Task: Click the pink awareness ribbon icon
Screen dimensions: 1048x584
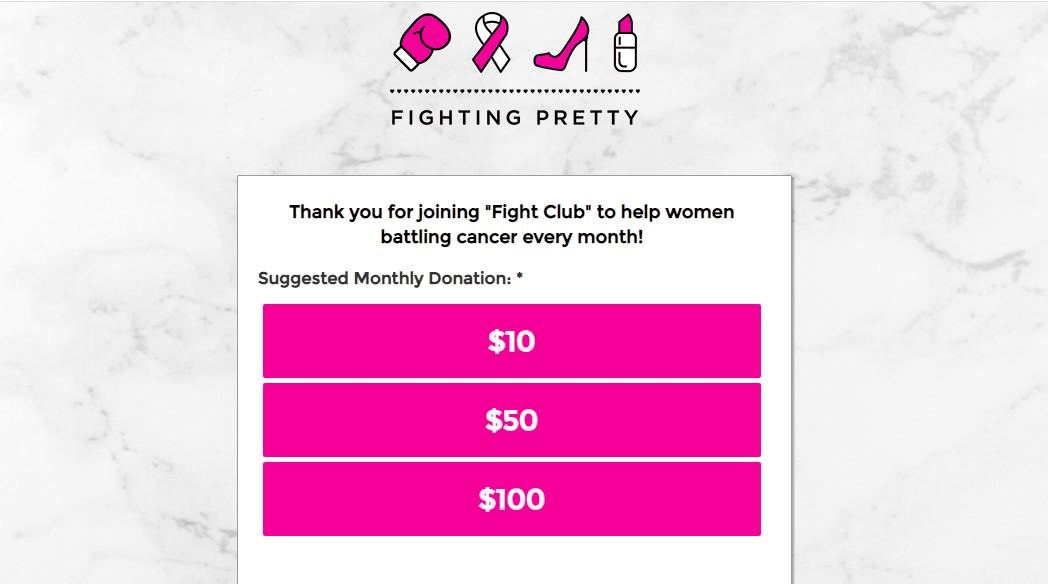Action: click(491, 42)
